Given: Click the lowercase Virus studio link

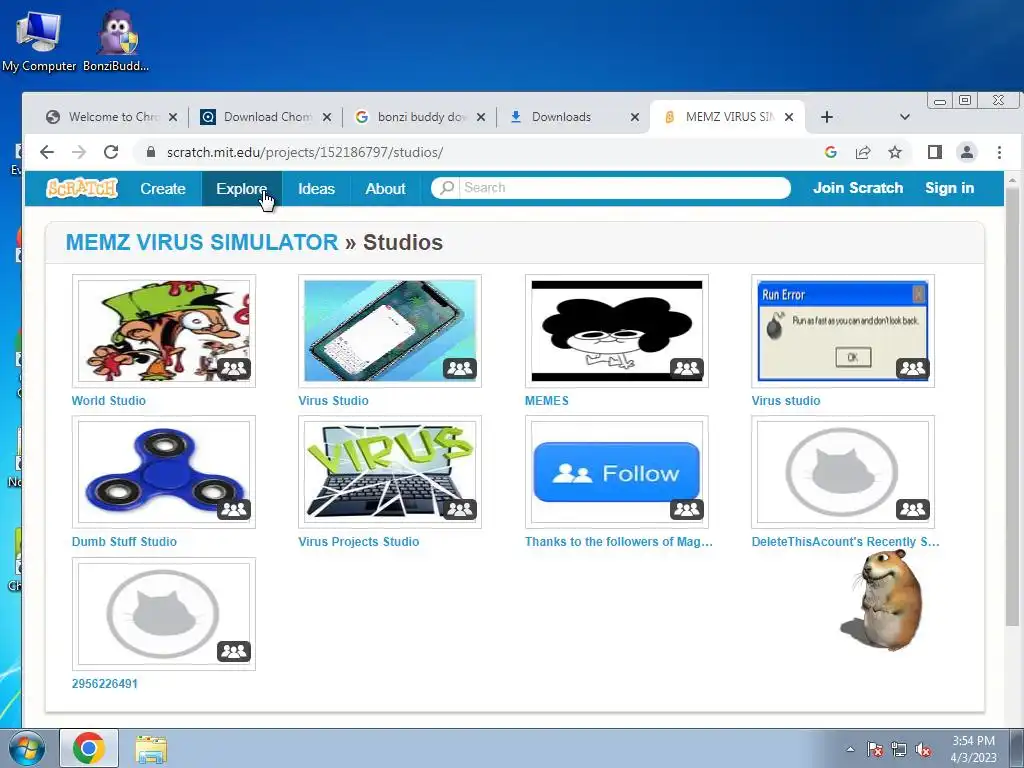Looking at the screenshot, I should point(786,400).
